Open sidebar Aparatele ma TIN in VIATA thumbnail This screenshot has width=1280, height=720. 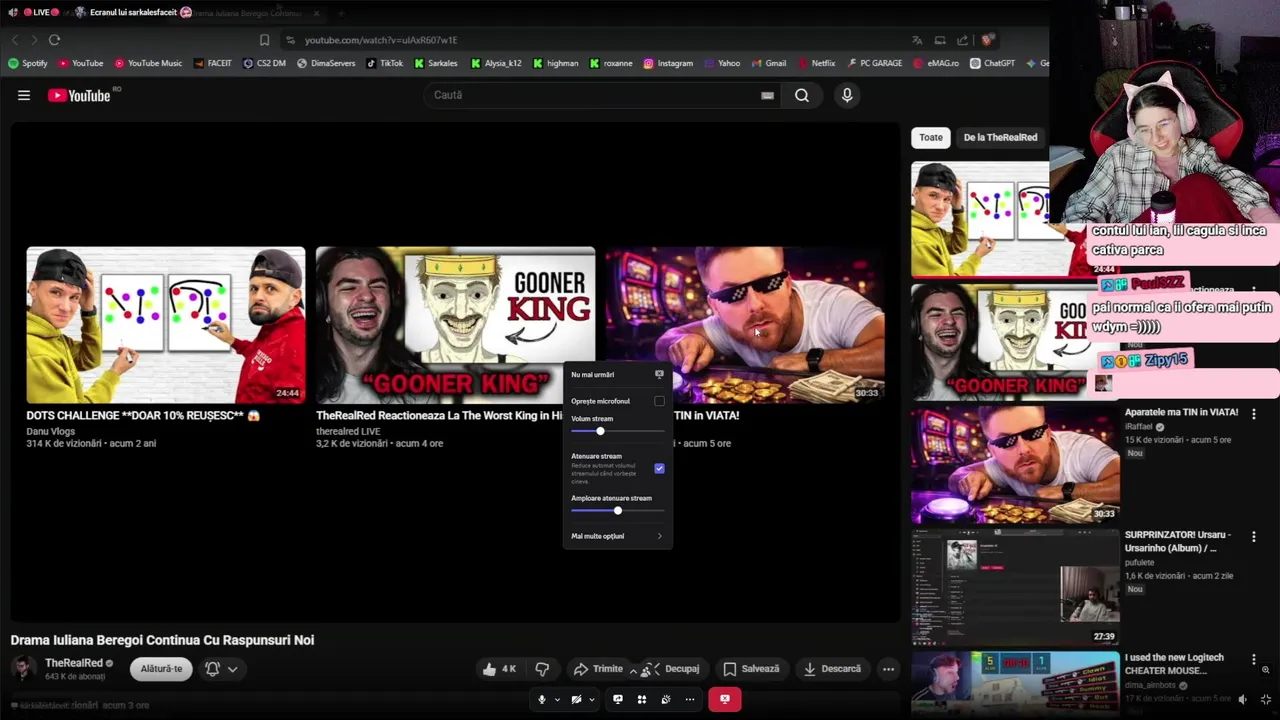coord(1015,464)
